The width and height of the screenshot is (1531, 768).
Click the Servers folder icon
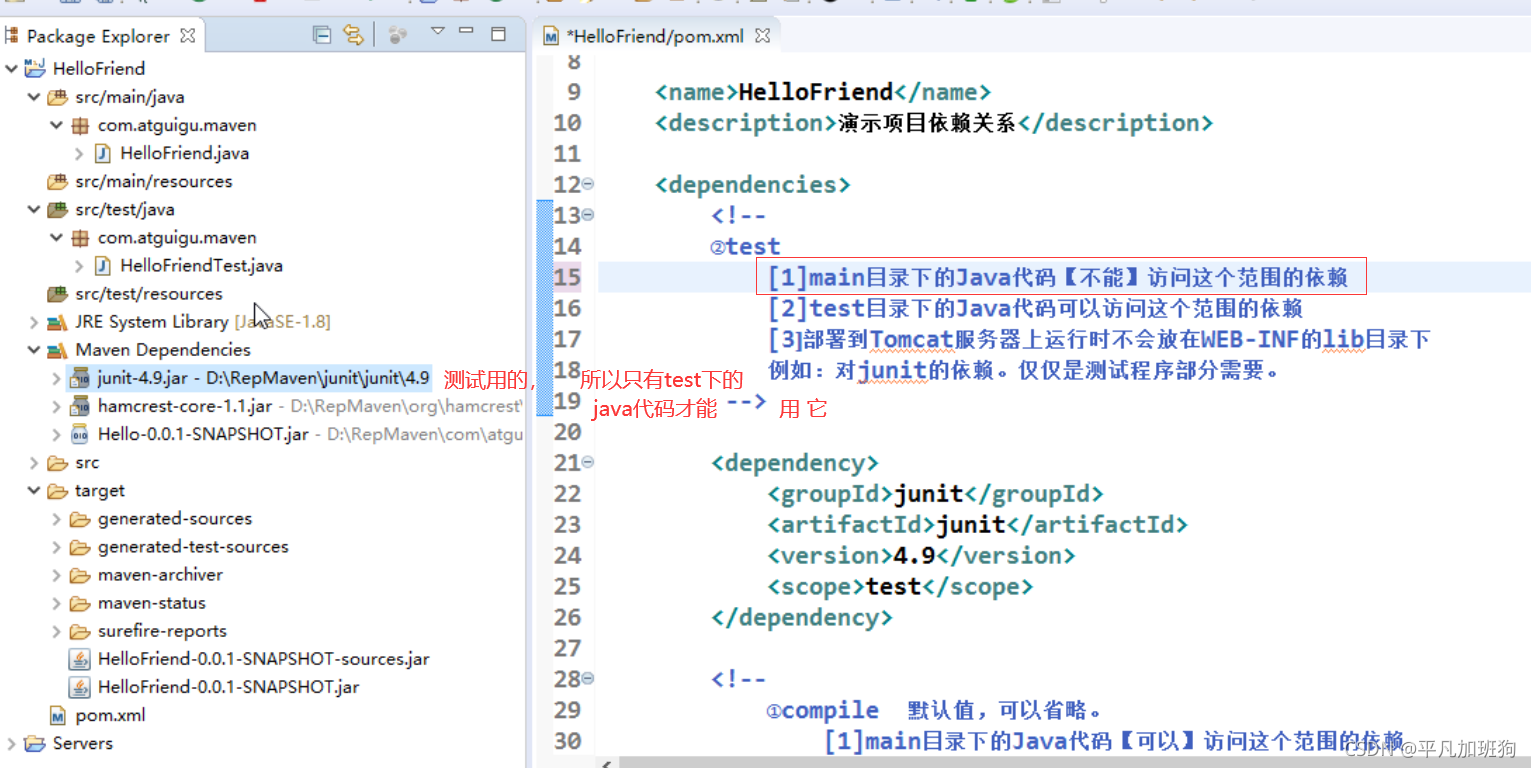tap(35, 743)
